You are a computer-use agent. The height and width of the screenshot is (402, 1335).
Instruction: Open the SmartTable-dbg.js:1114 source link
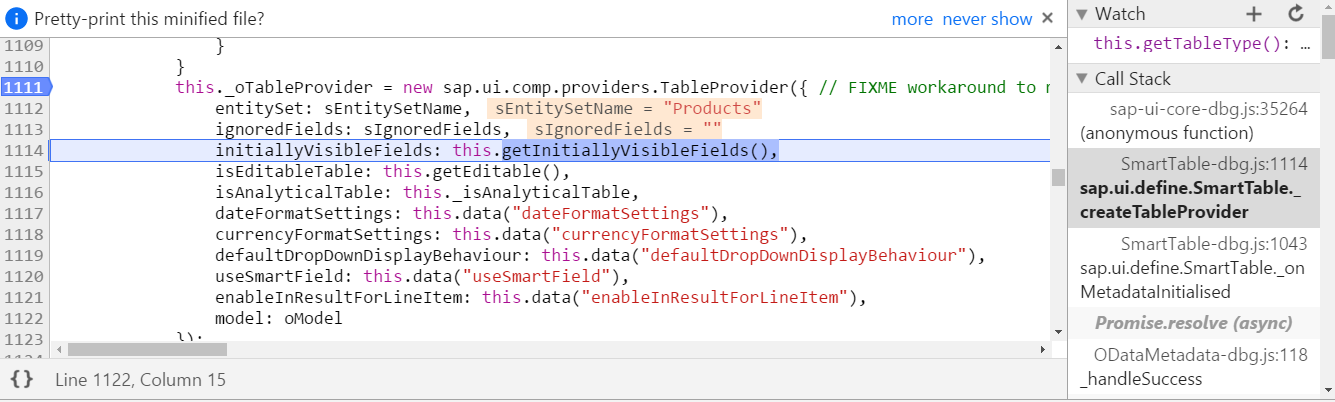click(x=1214, y=163)
